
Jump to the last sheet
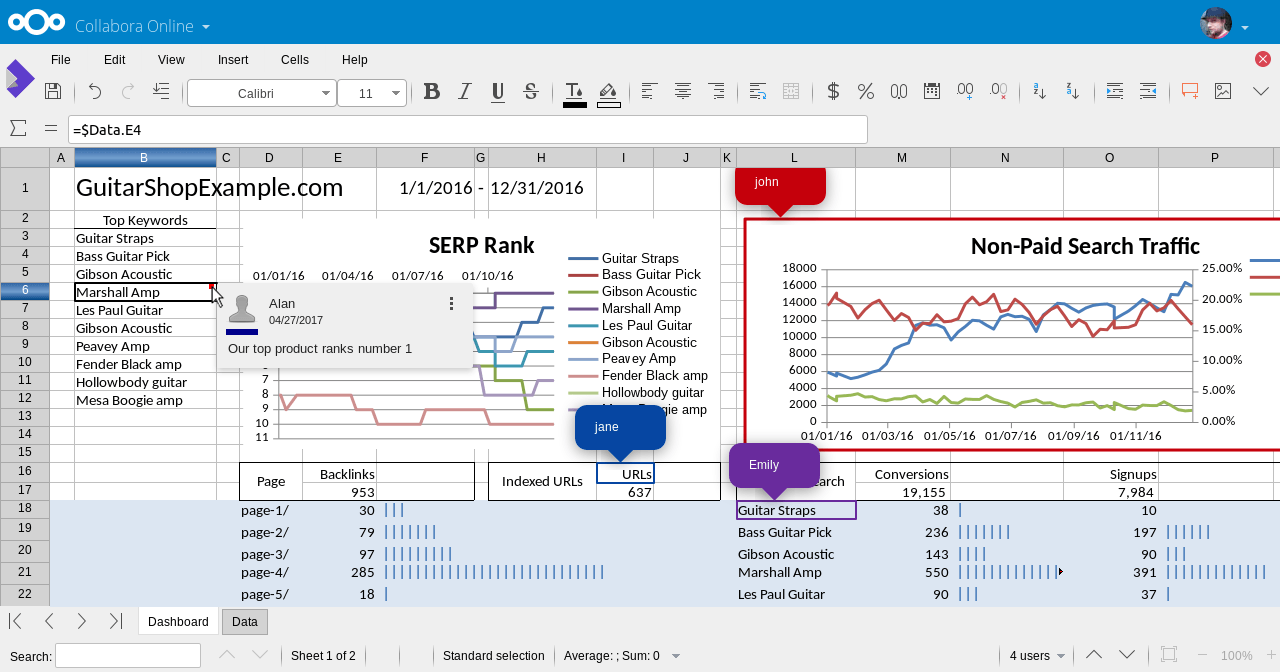tap(115, 621)
